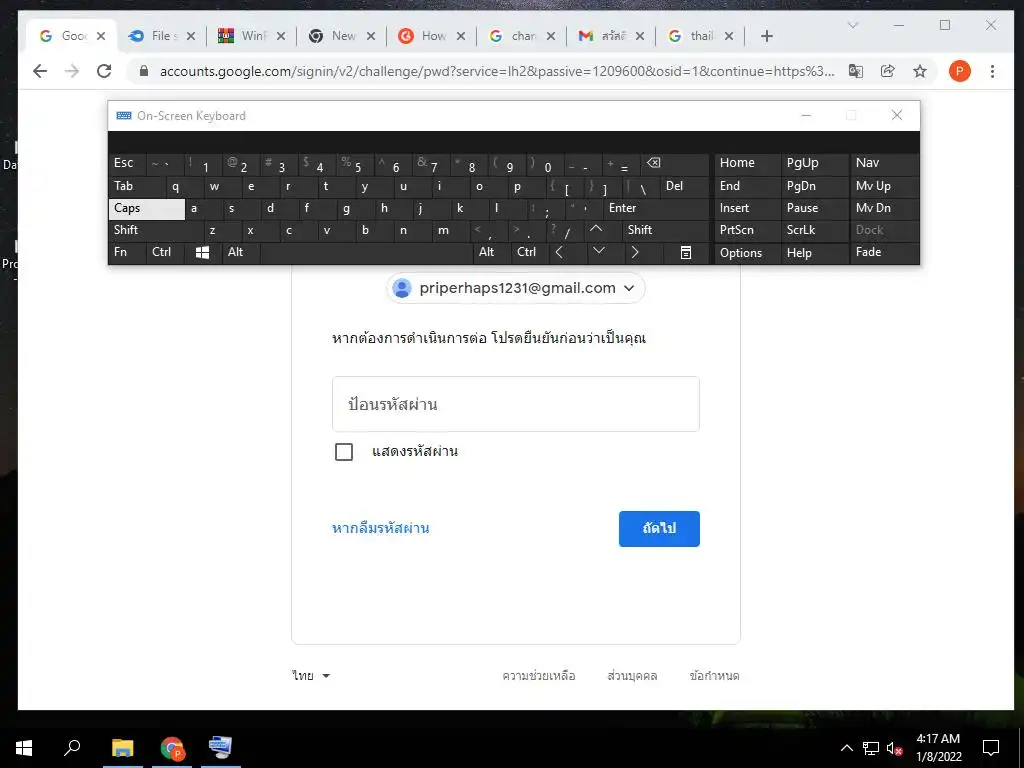Open the tab search chevron
Screen dimensions: 1024x768
point(852,25)
